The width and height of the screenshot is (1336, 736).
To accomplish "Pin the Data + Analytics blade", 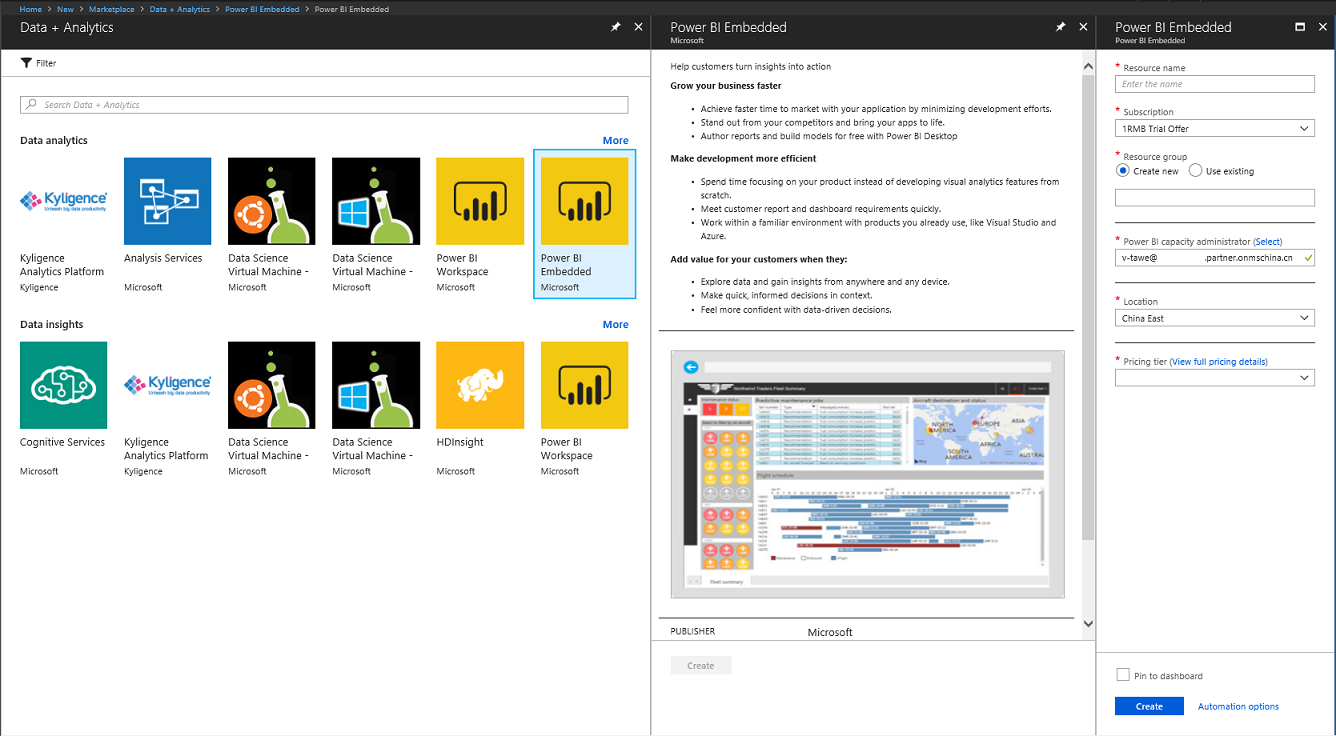I will coord(616,27).
